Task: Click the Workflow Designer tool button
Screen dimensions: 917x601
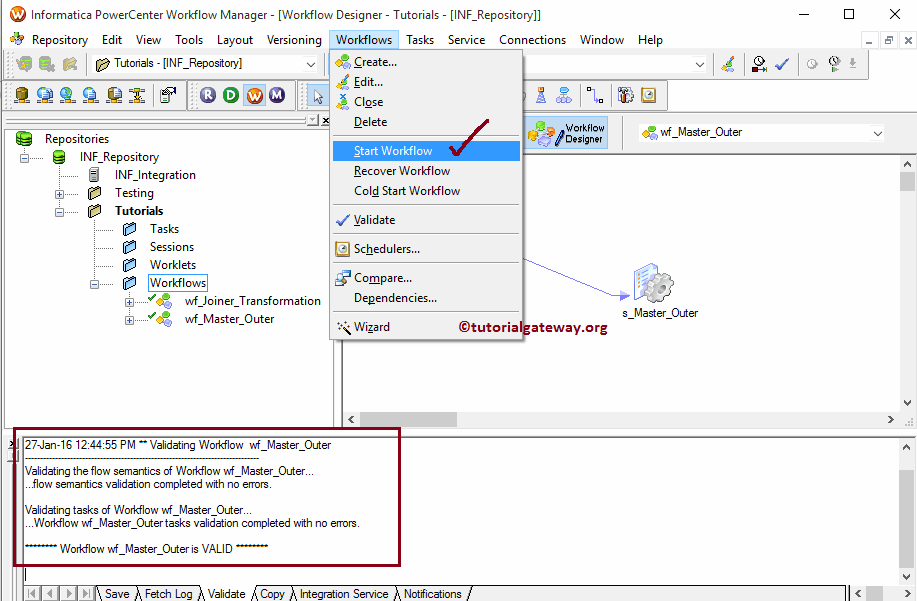Action: click(566, 133)
